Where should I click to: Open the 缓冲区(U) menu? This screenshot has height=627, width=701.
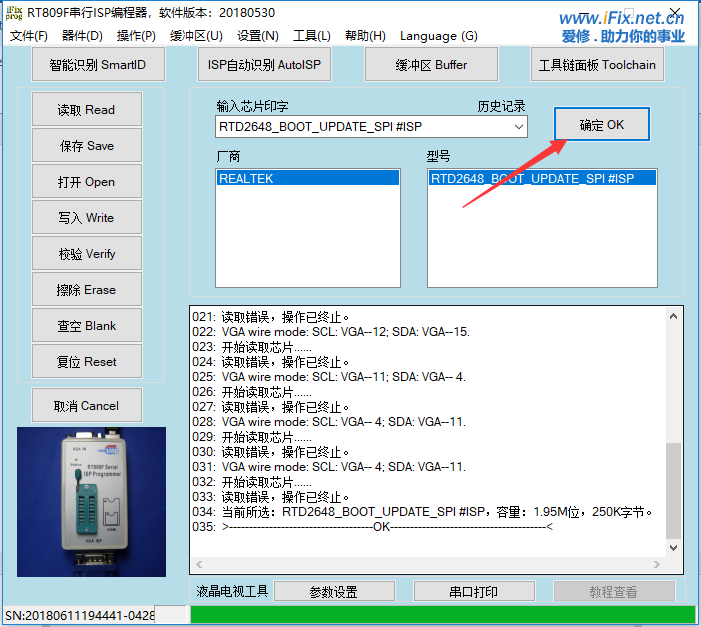[196, 36]
